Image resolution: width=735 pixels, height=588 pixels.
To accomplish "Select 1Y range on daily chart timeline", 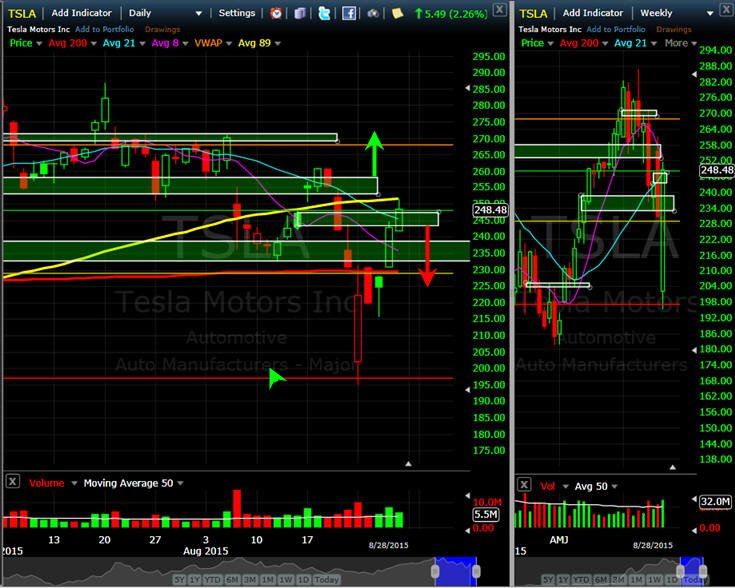I will pos(195,580).
